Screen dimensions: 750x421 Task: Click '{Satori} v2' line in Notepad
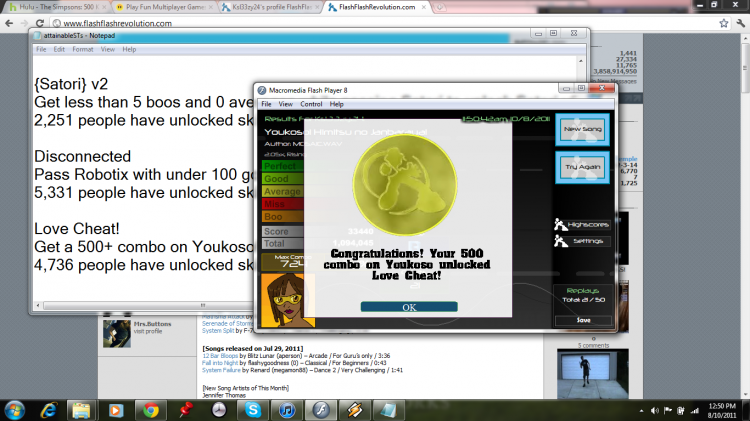(x=71, y=84)
